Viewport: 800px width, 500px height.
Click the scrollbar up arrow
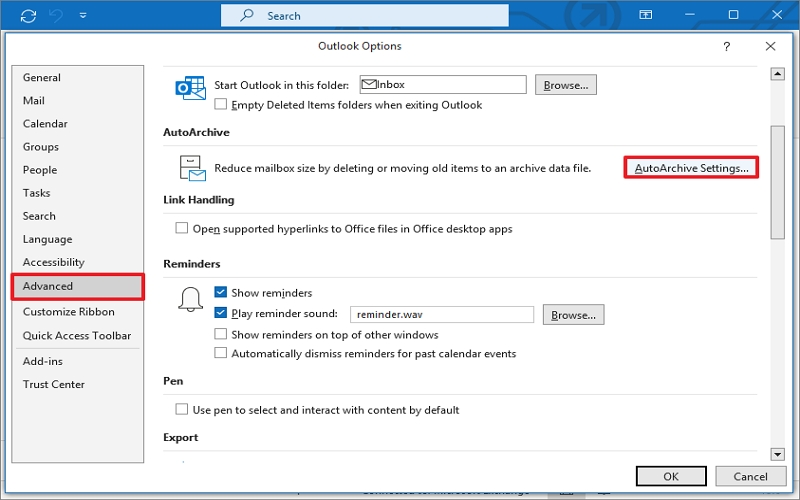point(777,74)
